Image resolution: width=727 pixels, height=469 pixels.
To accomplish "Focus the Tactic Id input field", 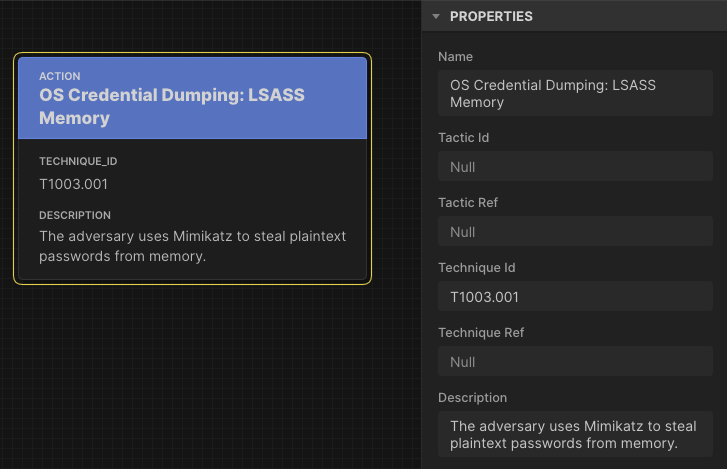I will tap(575, 167).
